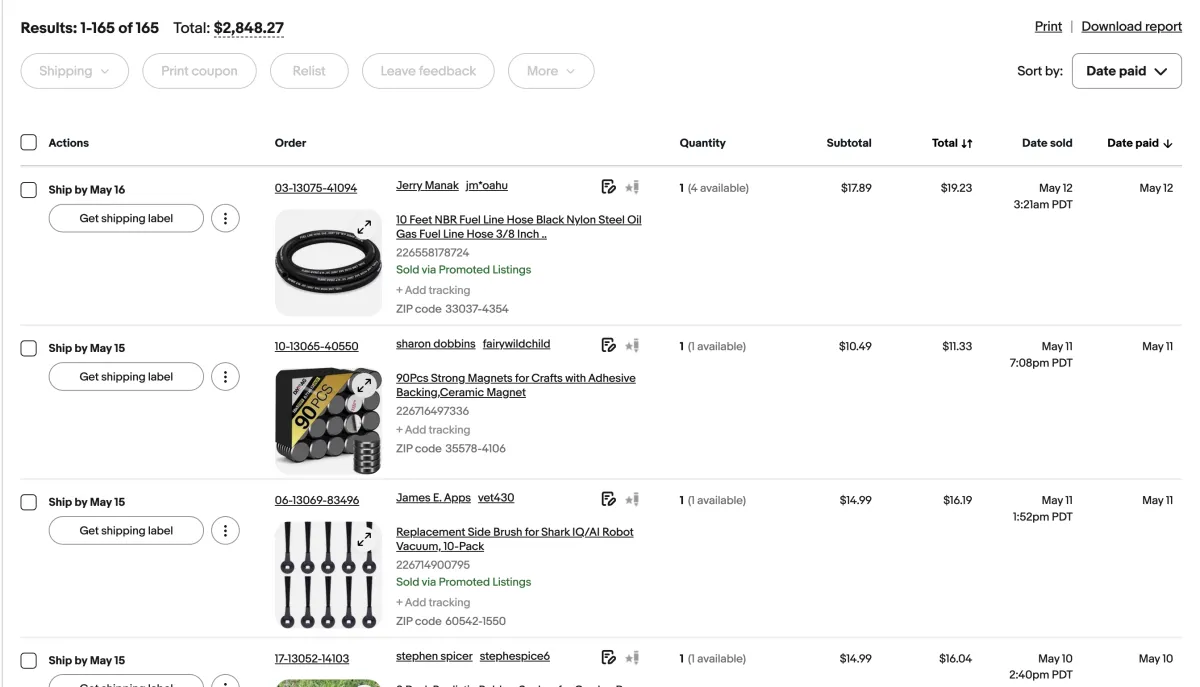Get shipping label for order 06-13069-83496
Screen dimensions: 1200x687
126,531
